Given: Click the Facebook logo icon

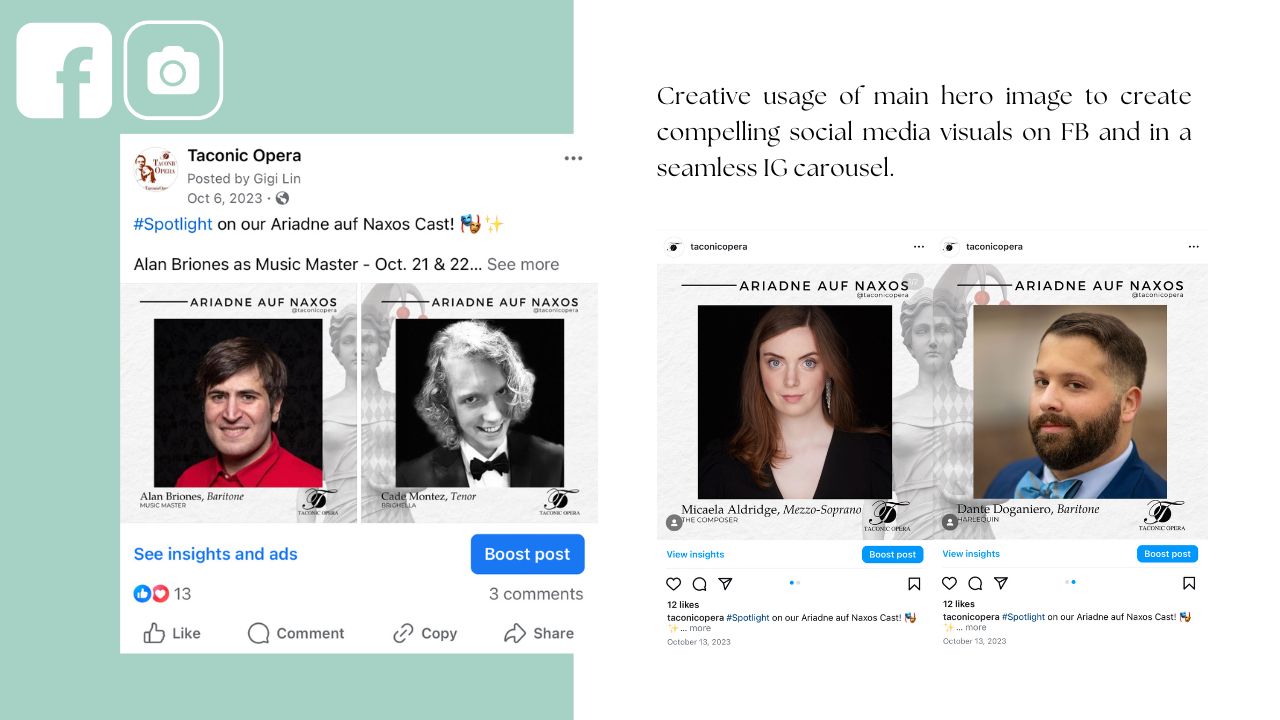Looking at the screenshot, I should click(64, 71).
